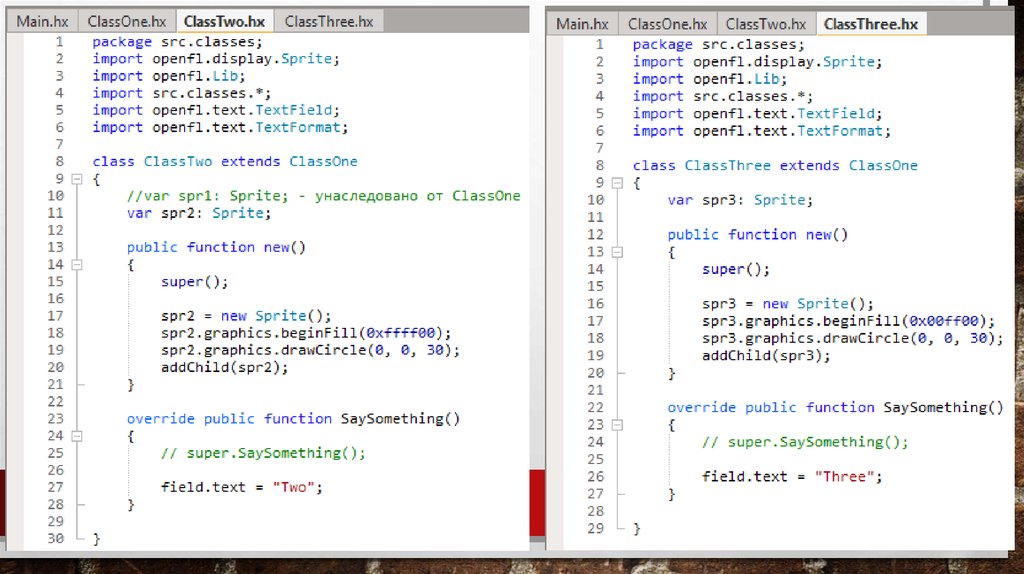This screenshot has height=574, width=1024.
Task: Select ClassTwo.hx tab in right pane
Action: point(765,24)
